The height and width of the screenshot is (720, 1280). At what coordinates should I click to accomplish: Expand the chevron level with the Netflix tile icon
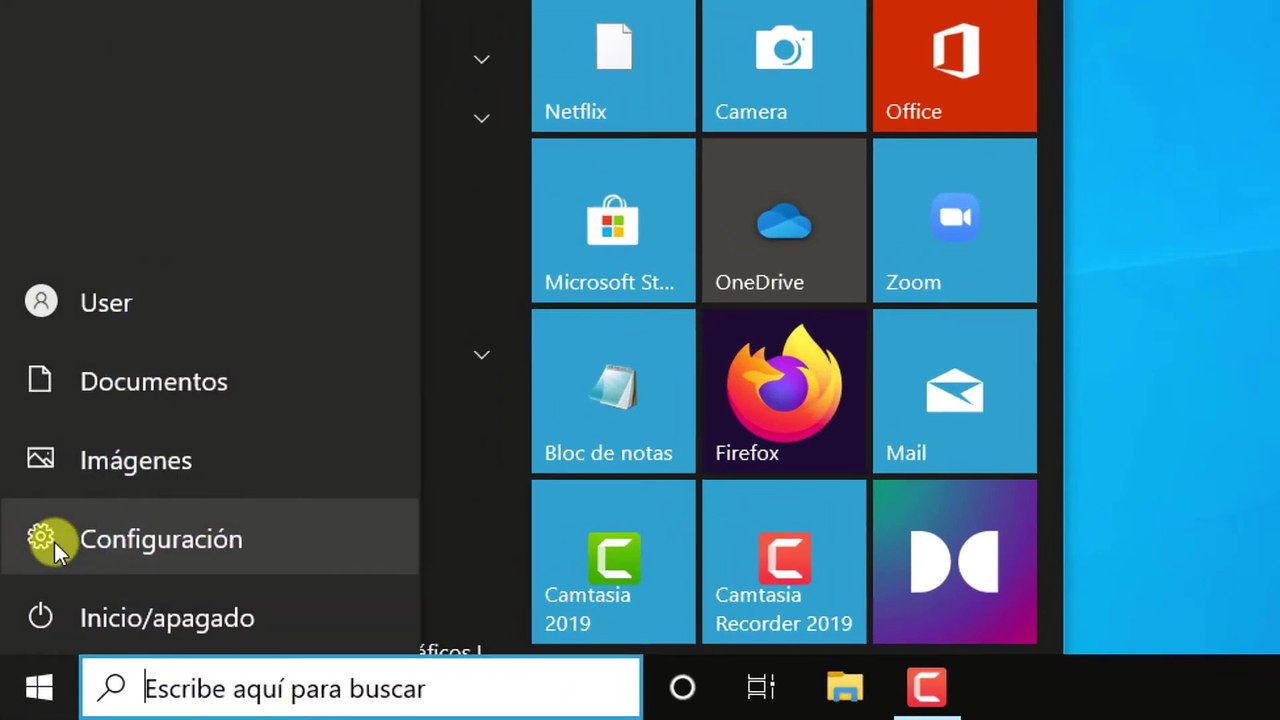tap(481, 60)
